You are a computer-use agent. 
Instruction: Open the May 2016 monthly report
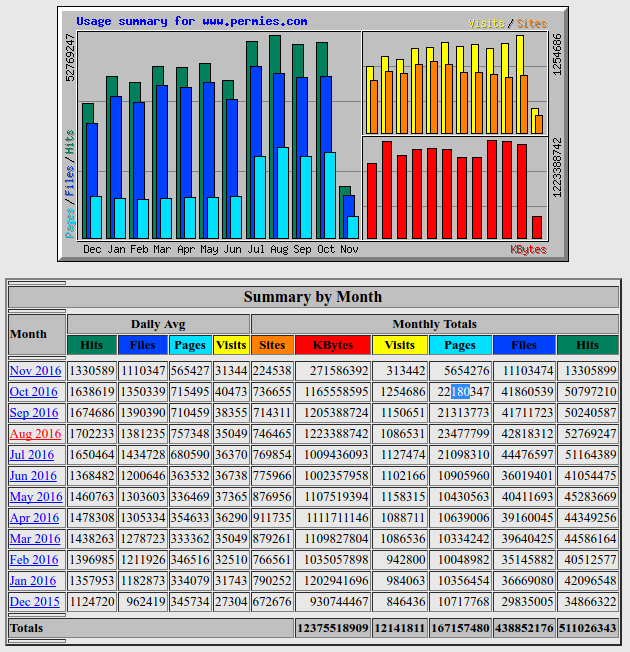click(x=35, y=497)
